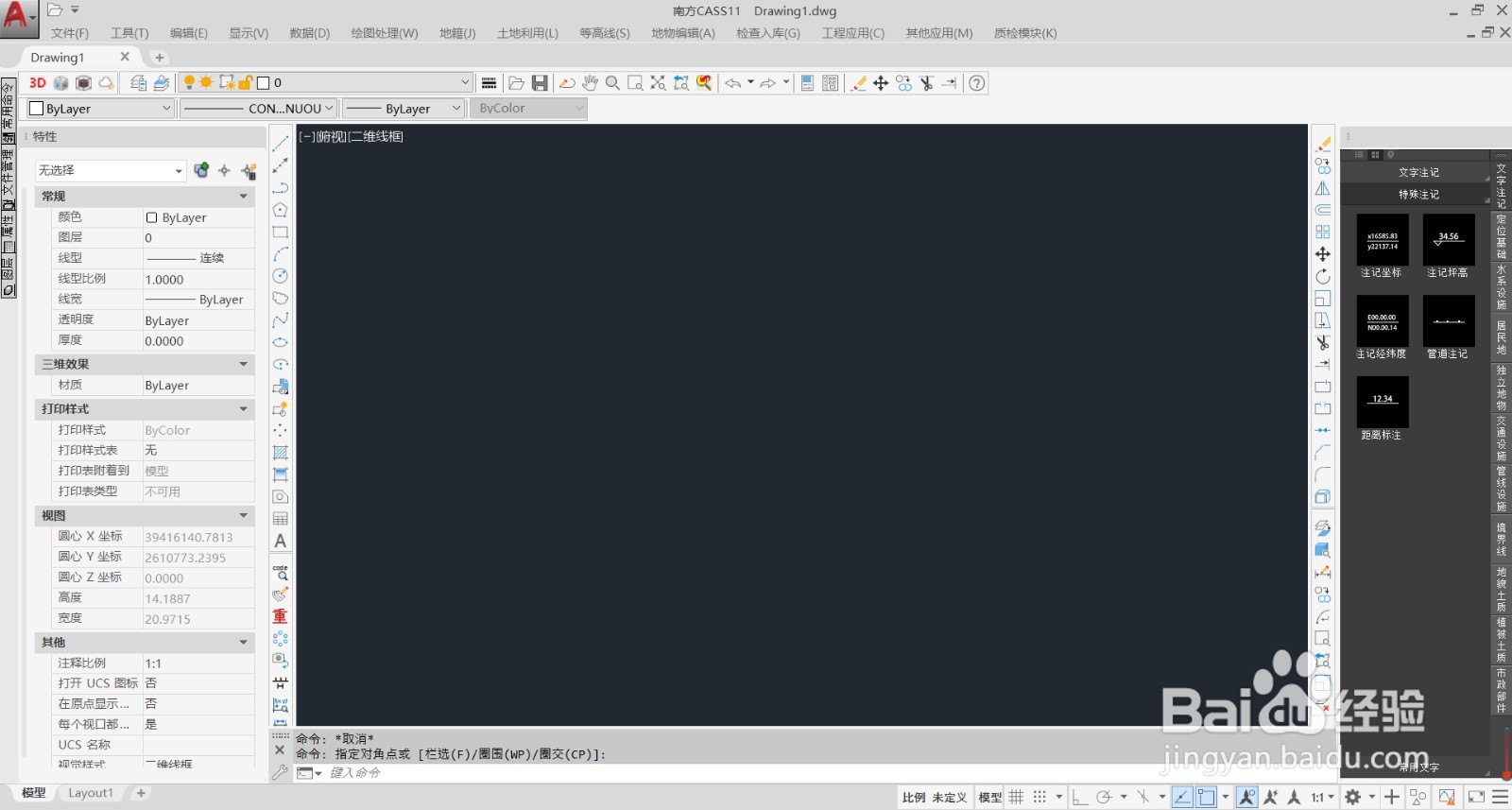Select the Polygon draw tool
Screen dimensions: 1512x810
(281, 210)
